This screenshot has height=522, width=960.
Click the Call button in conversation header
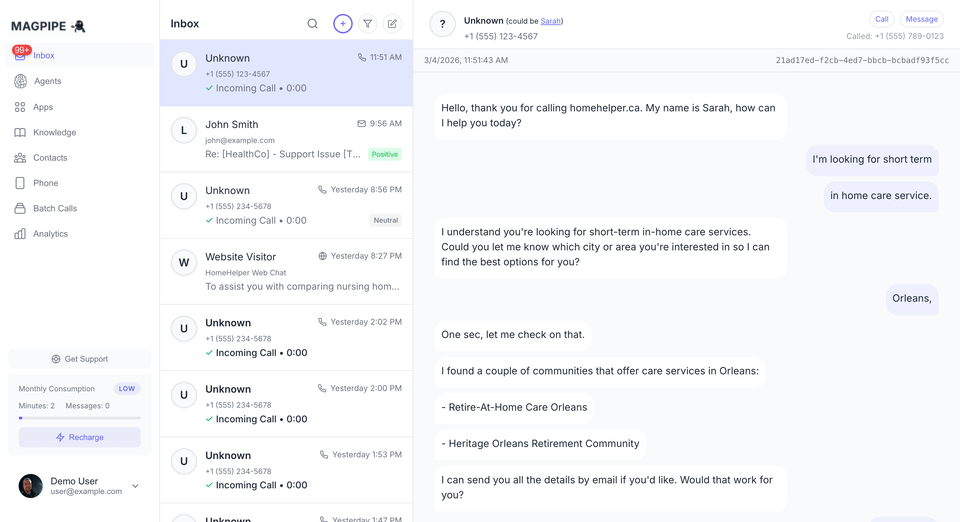coord(882,19)
